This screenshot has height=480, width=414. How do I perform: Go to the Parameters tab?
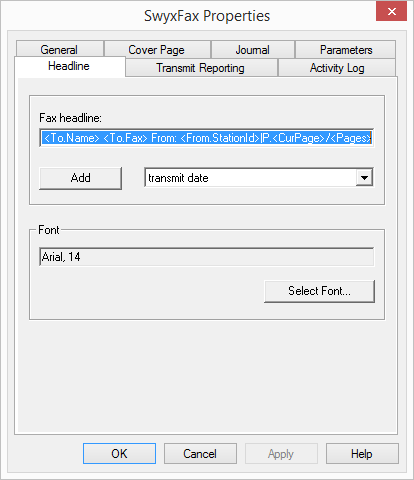[x=346, y=49]
